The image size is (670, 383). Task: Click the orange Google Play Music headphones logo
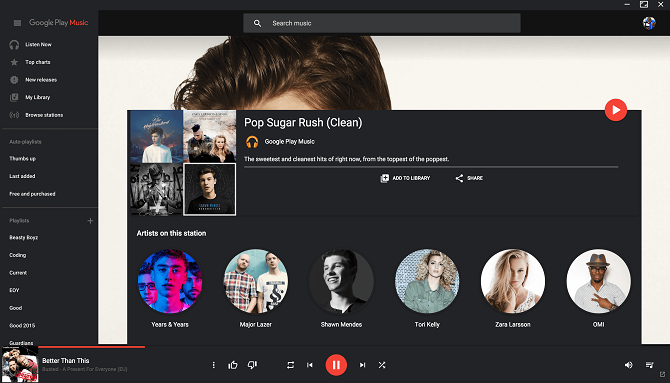pyautogui.click(x=252, y=142)
